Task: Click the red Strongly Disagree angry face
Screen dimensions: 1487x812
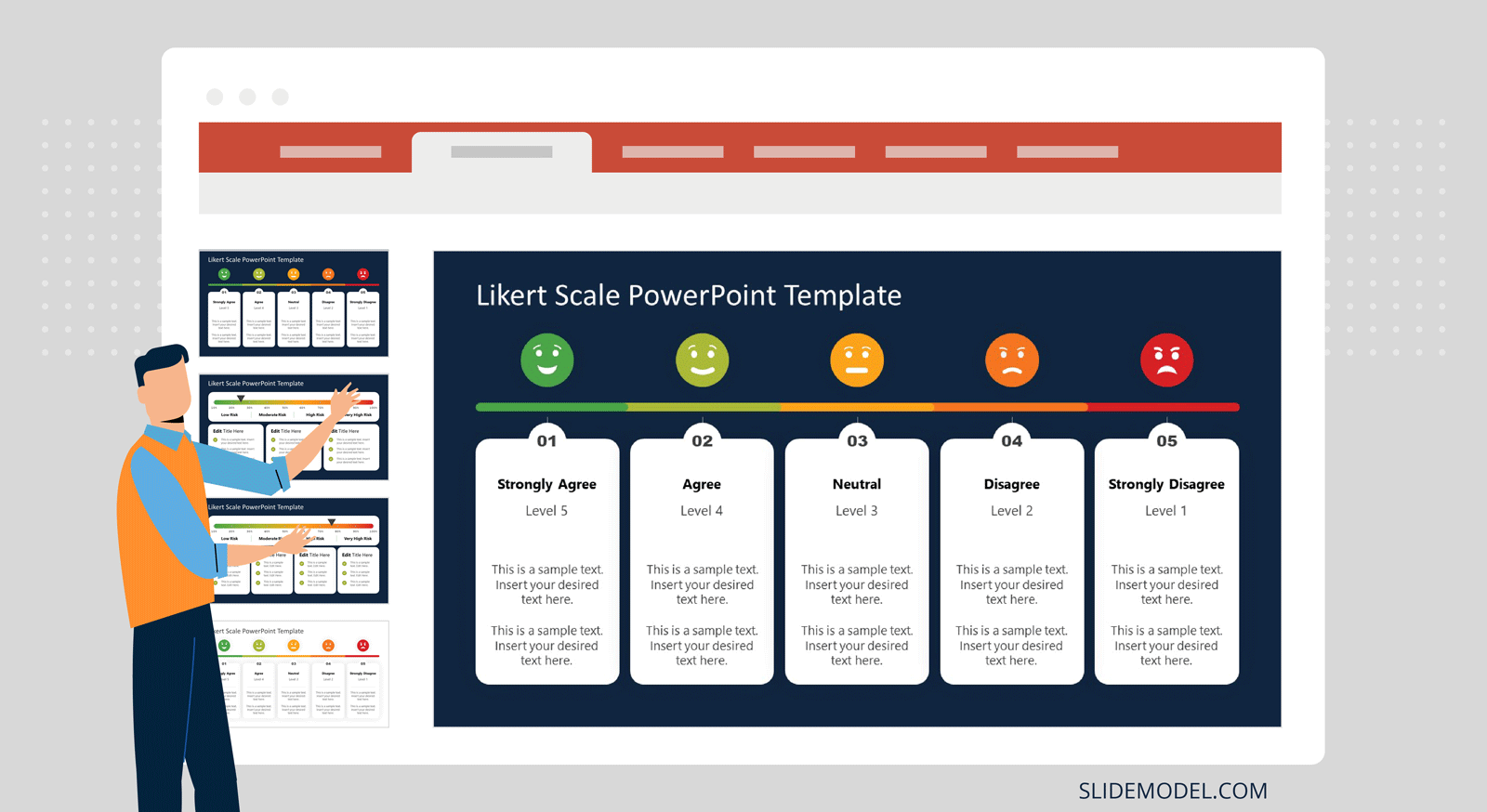Action: click(x=1166, y=360)
